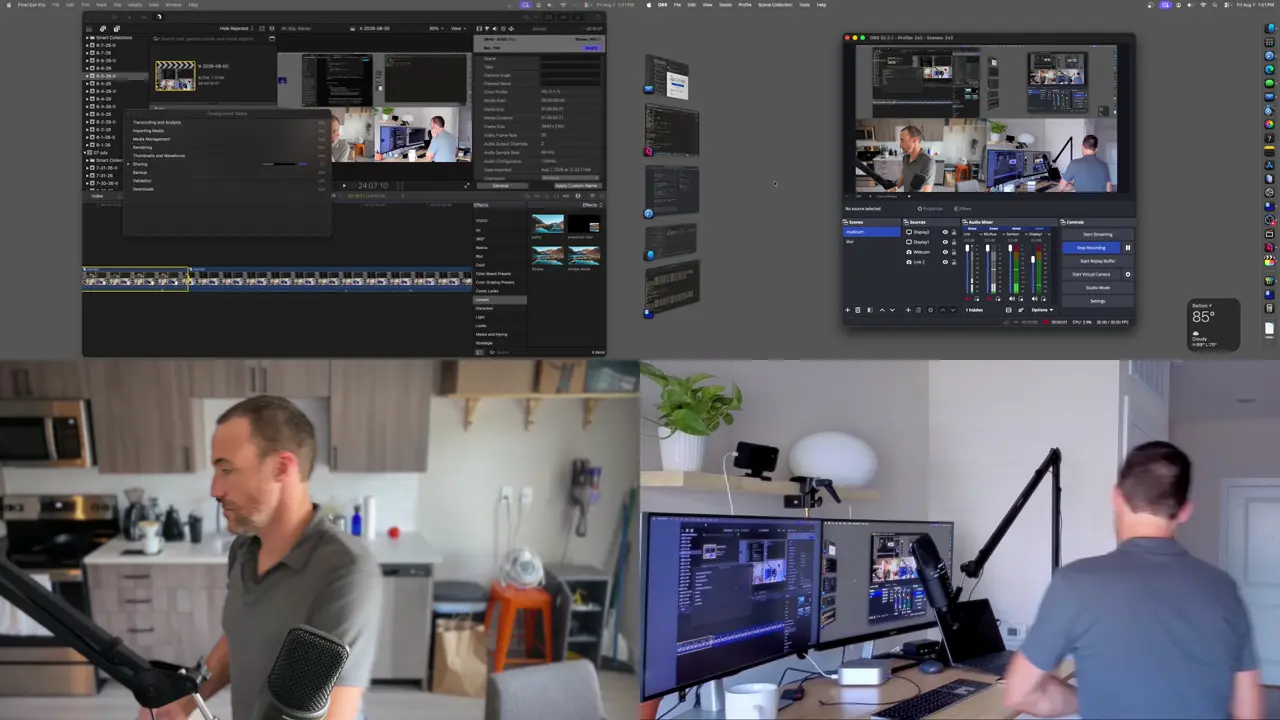Select the multicam scene in OBS
This screenshot has width=1280, height=720.
(872, 232)
